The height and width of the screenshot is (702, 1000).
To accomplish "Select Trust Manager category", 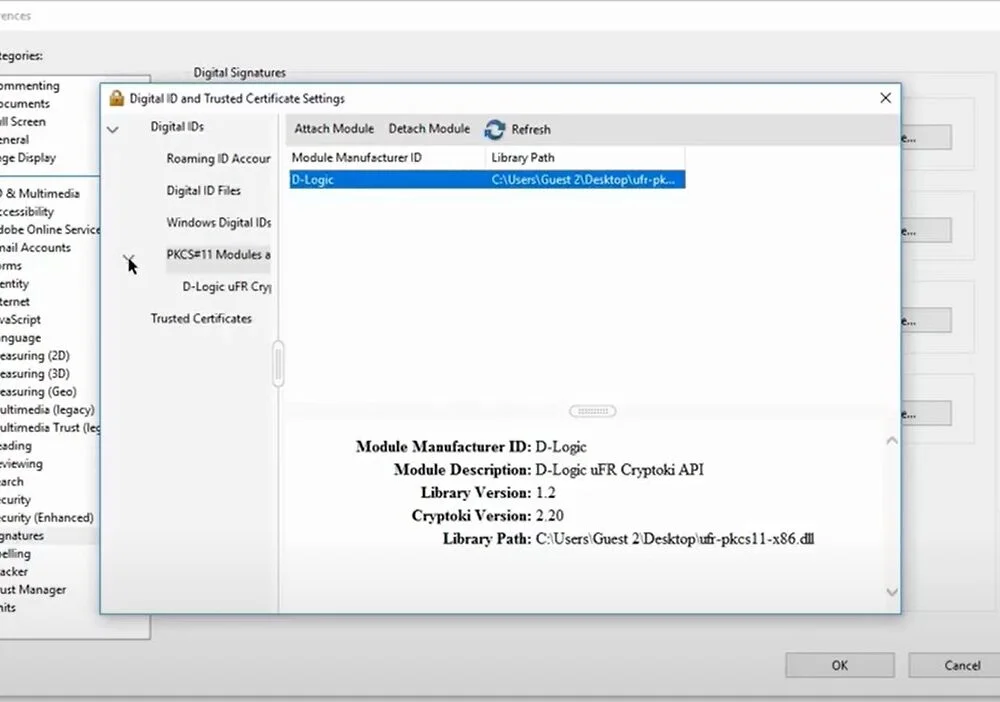I will (33, 590).
